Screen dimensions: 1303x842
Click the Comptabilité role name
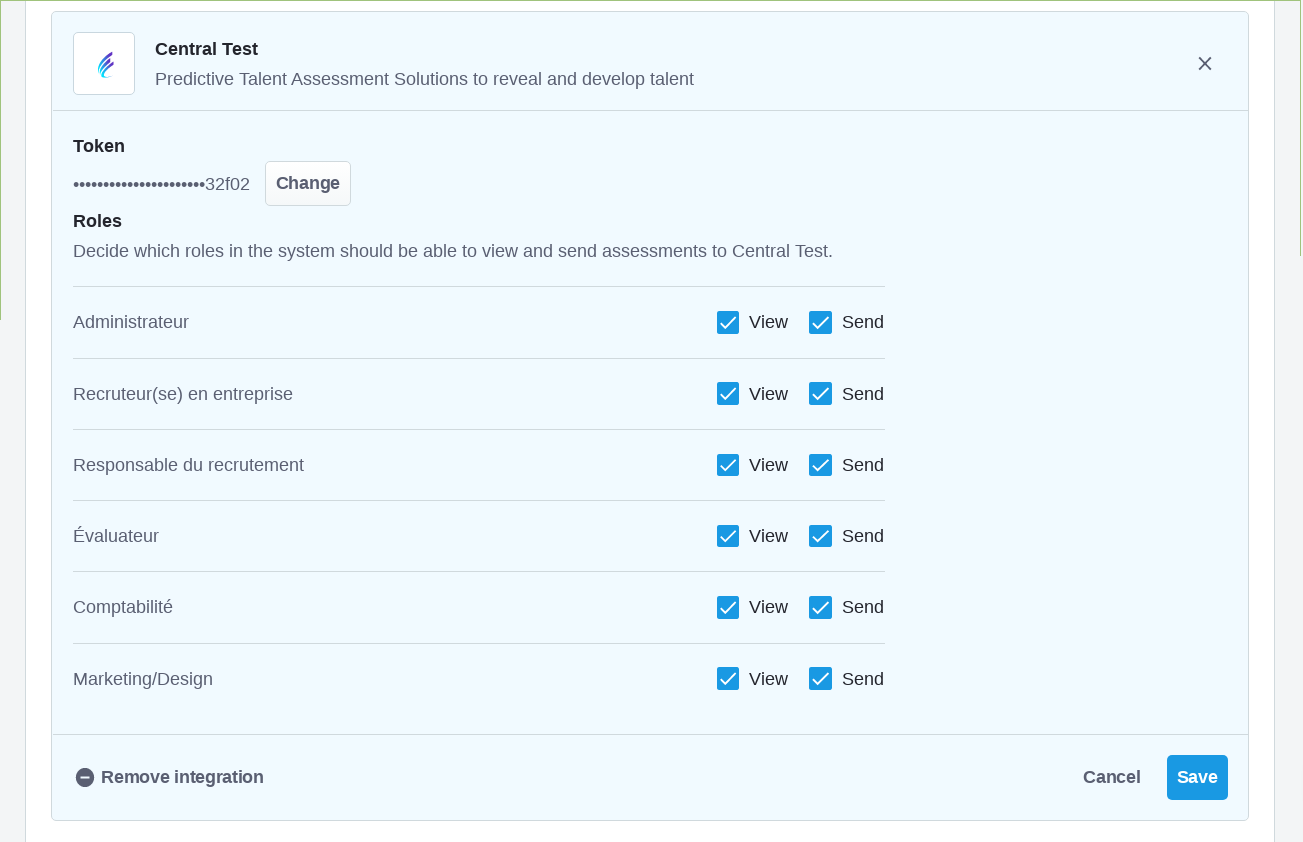(123, 607)
